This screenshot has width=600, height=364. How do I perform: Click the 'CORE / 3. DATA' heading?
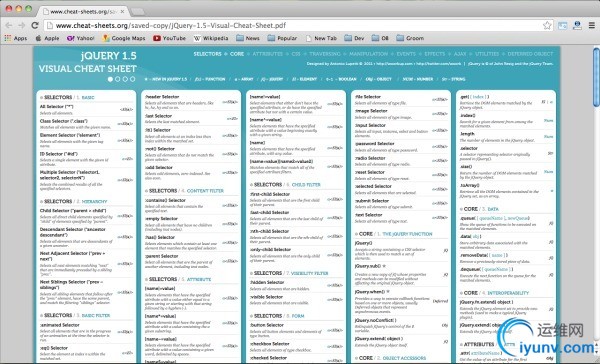(479, 209)
